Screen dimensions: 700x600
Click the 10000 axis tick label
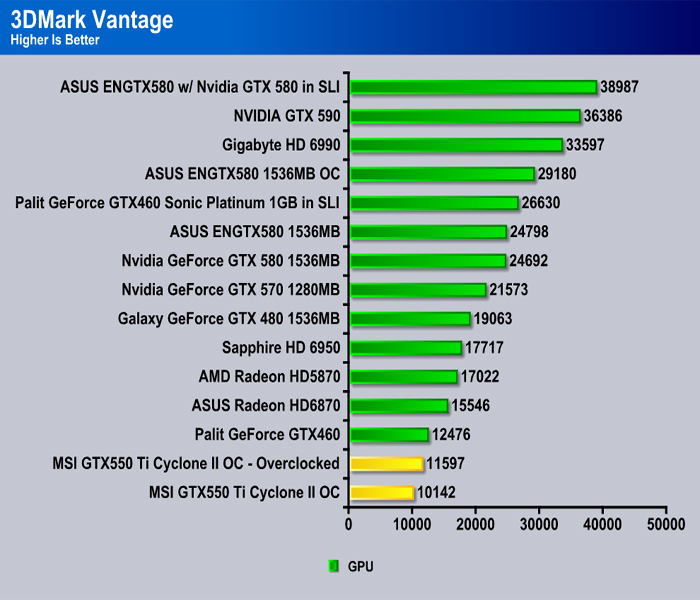tap(412, 524)
